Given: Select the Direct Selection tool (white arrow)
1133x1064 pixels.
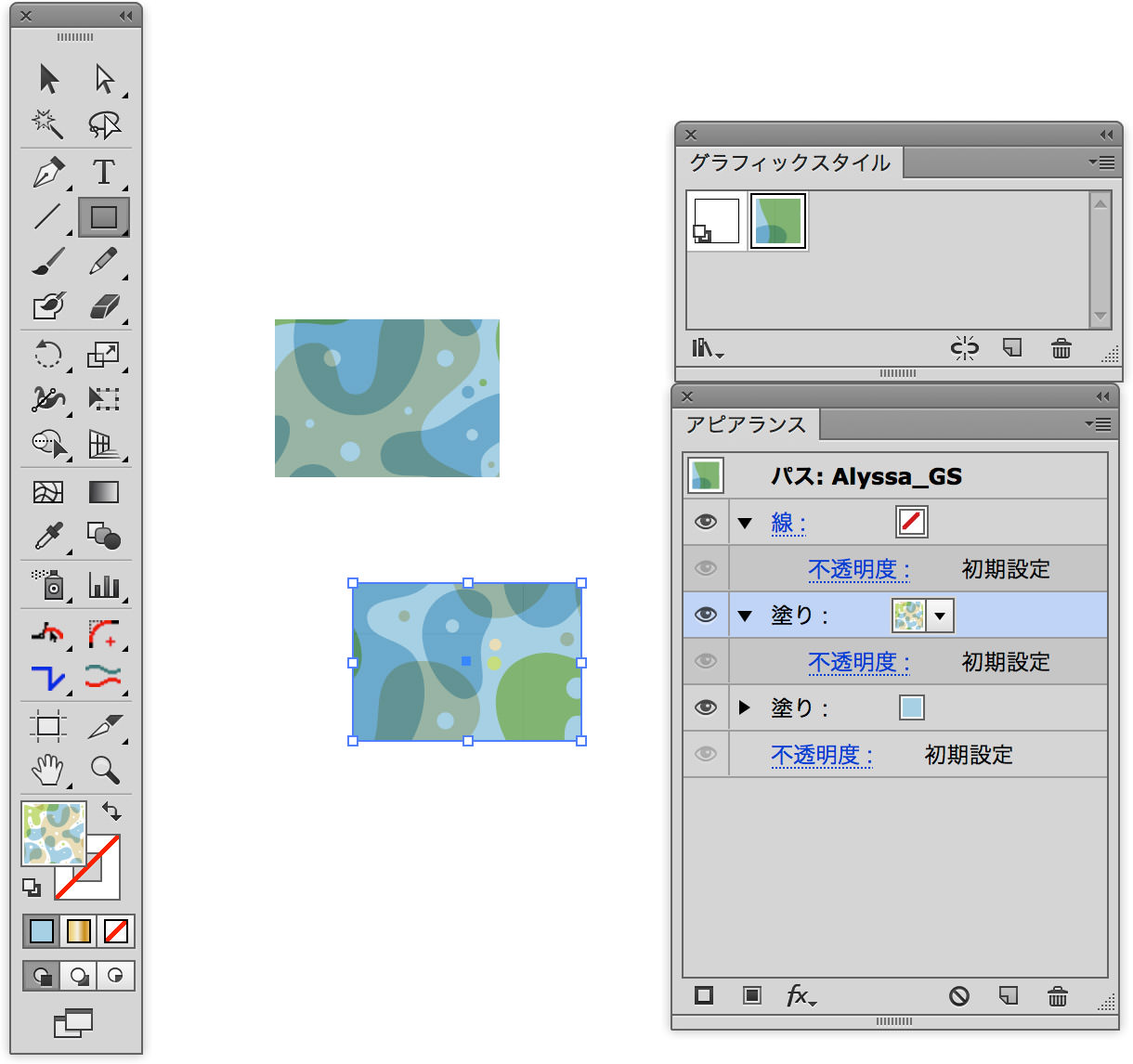Looking at the screenshot, I should point(104,79).
